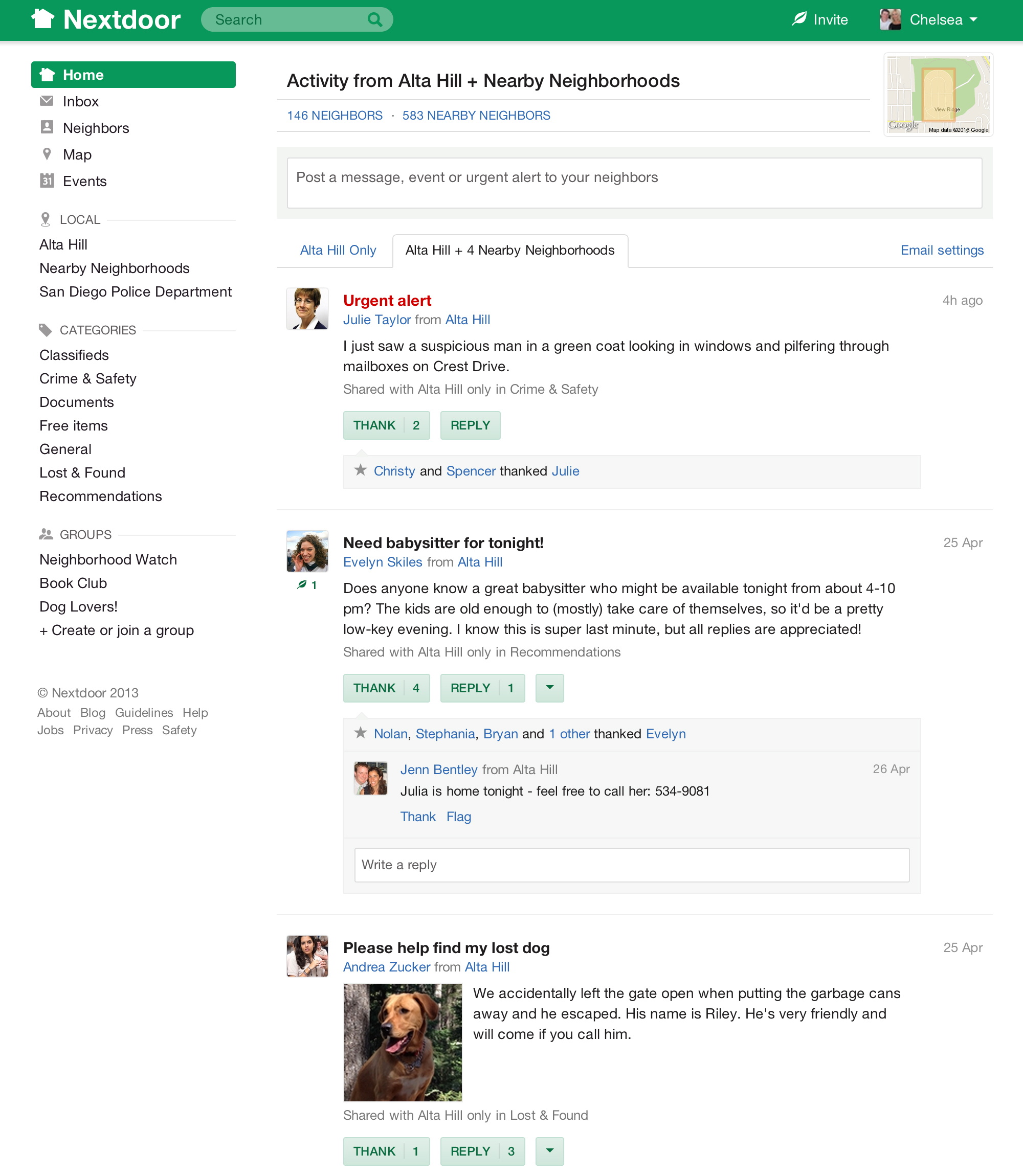Click Julie Taylor's profile photo
The image size is (1023, 1176).
tap(307, 309)
